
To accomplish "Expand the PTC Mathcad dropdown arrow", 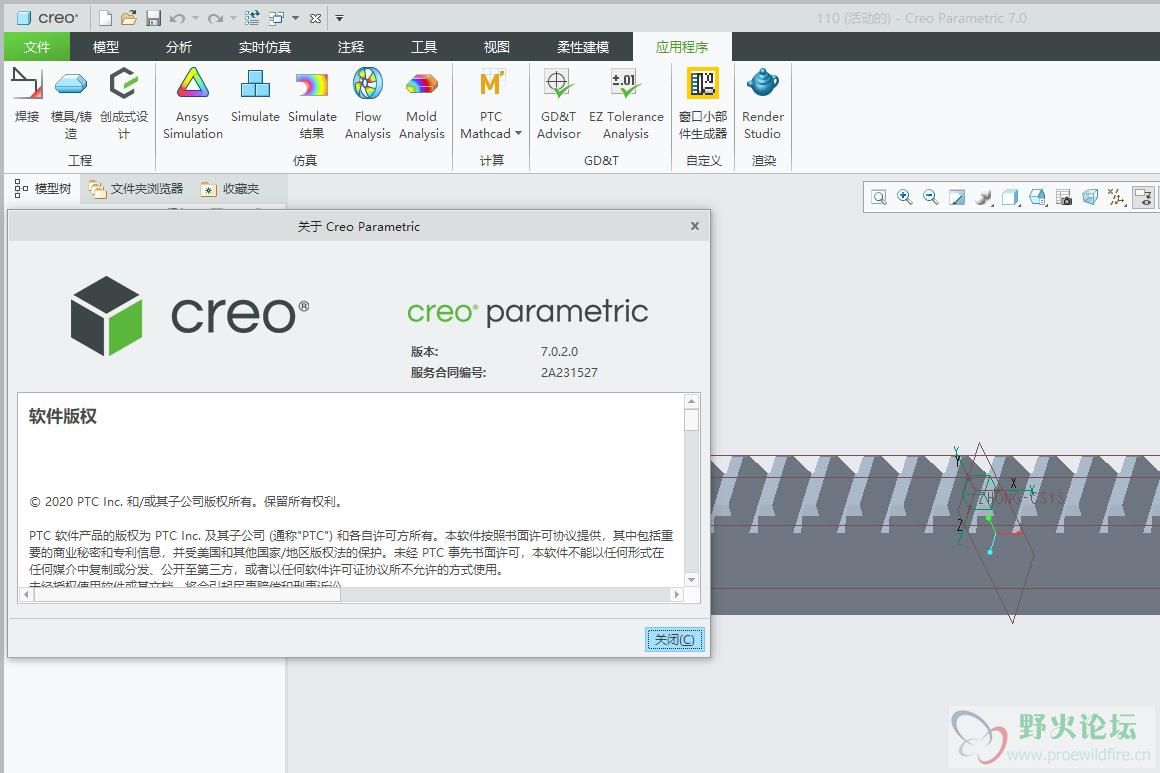I will point(518,134).
